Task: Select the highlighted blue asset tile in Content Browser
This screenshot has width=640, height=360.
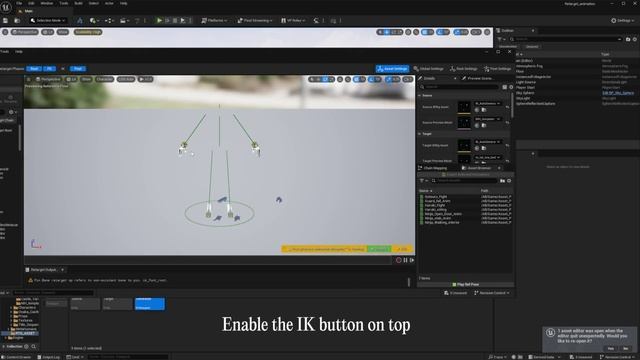Action: 150,304
